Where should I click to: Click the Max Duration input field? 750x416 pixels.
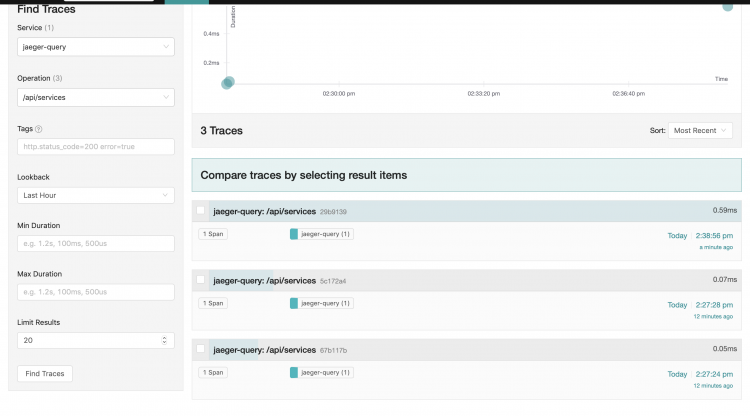96,292
